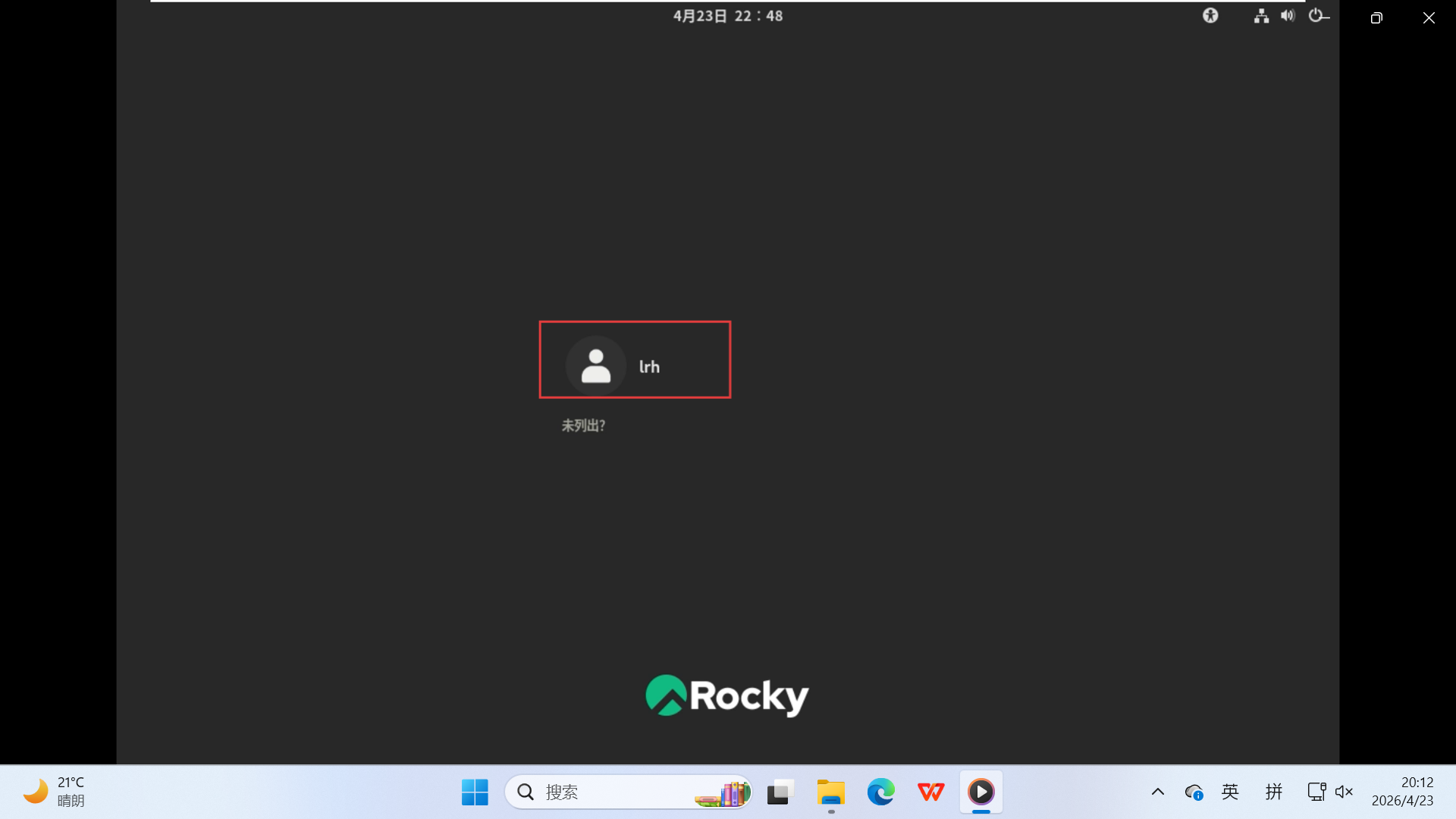Image resolution: width=1456 pixels, height=819 pixels.
Task: Unmute the Windows taskbar volume icon
Action: (x=1344, y=792)
